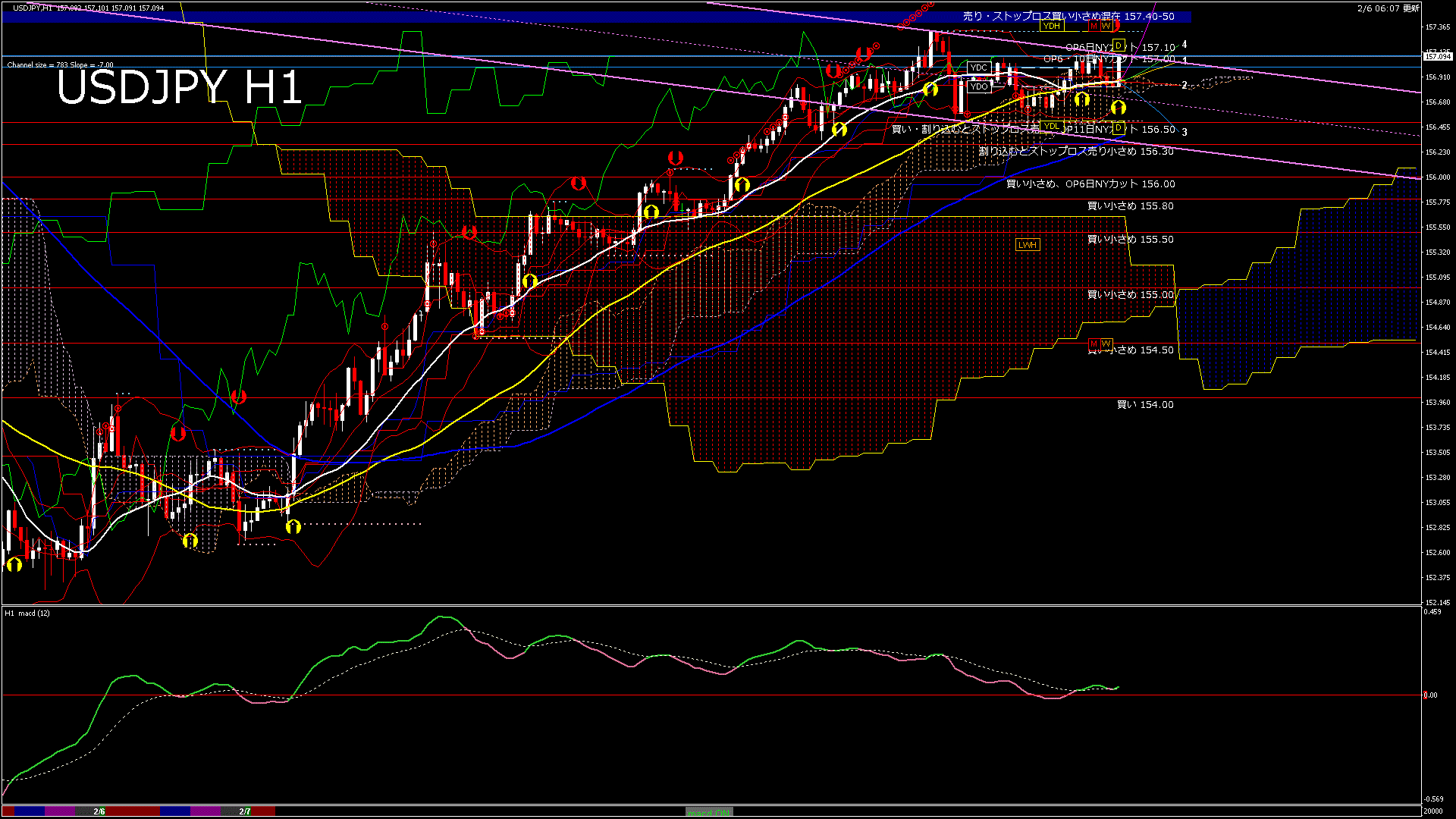The width and height of the screenshot is (1456, 819).
Task: Click the W marker near the 154.50 line
Action: pos(1106,344)
